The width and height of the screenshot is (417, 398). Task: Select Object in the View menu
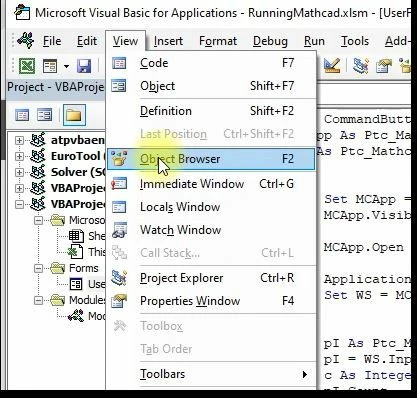coord(211,86)
